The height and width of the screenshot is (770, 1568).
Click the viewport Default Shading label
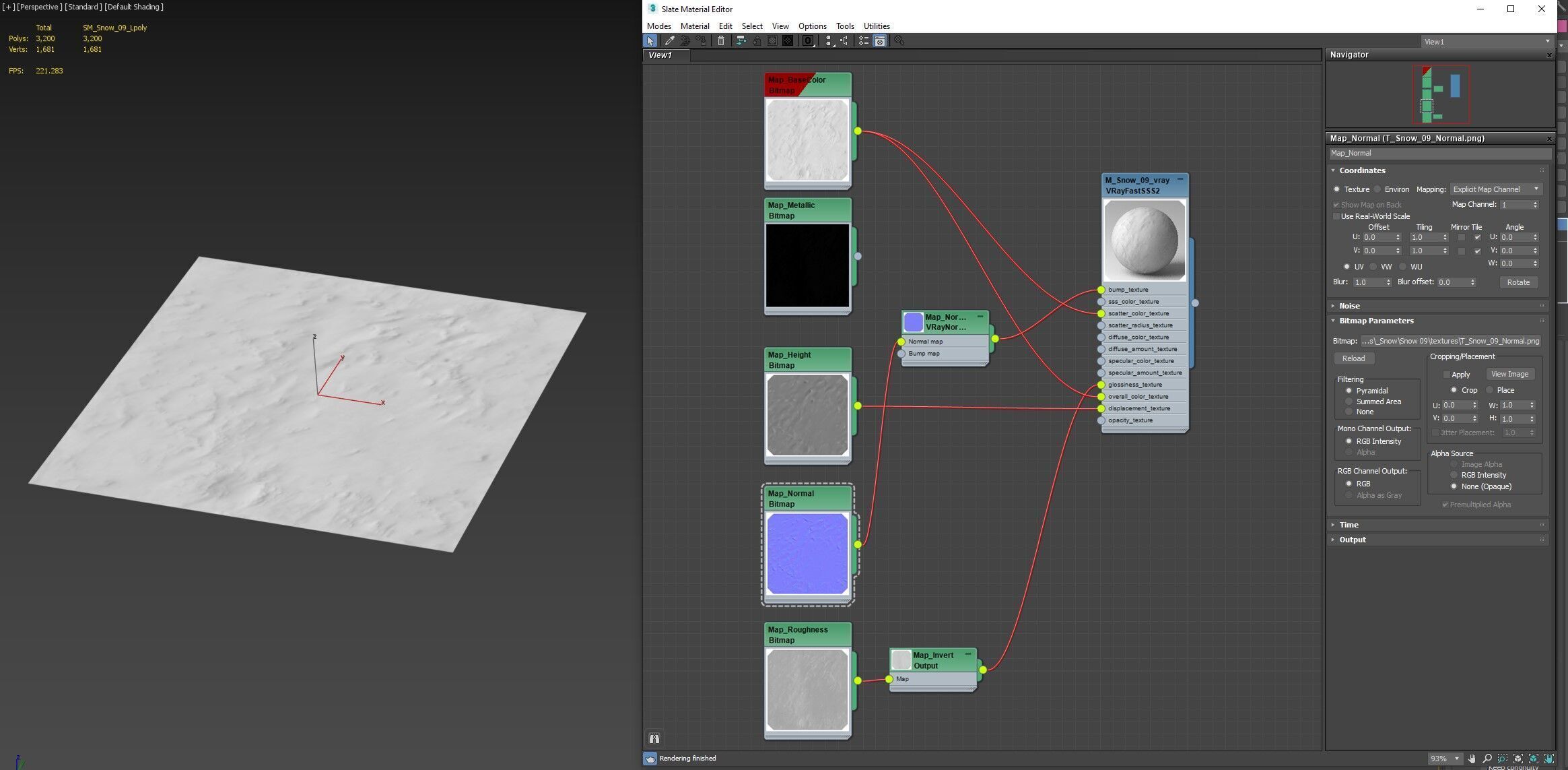click(x=134, y=7)
